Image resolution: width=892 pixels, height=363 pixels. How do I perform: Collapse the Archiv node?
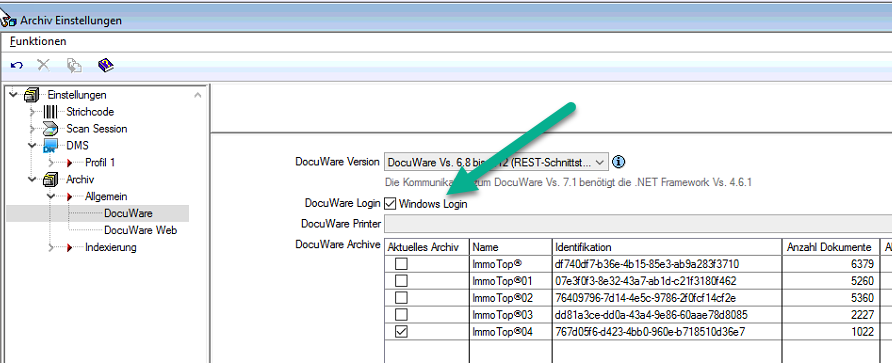32,180
